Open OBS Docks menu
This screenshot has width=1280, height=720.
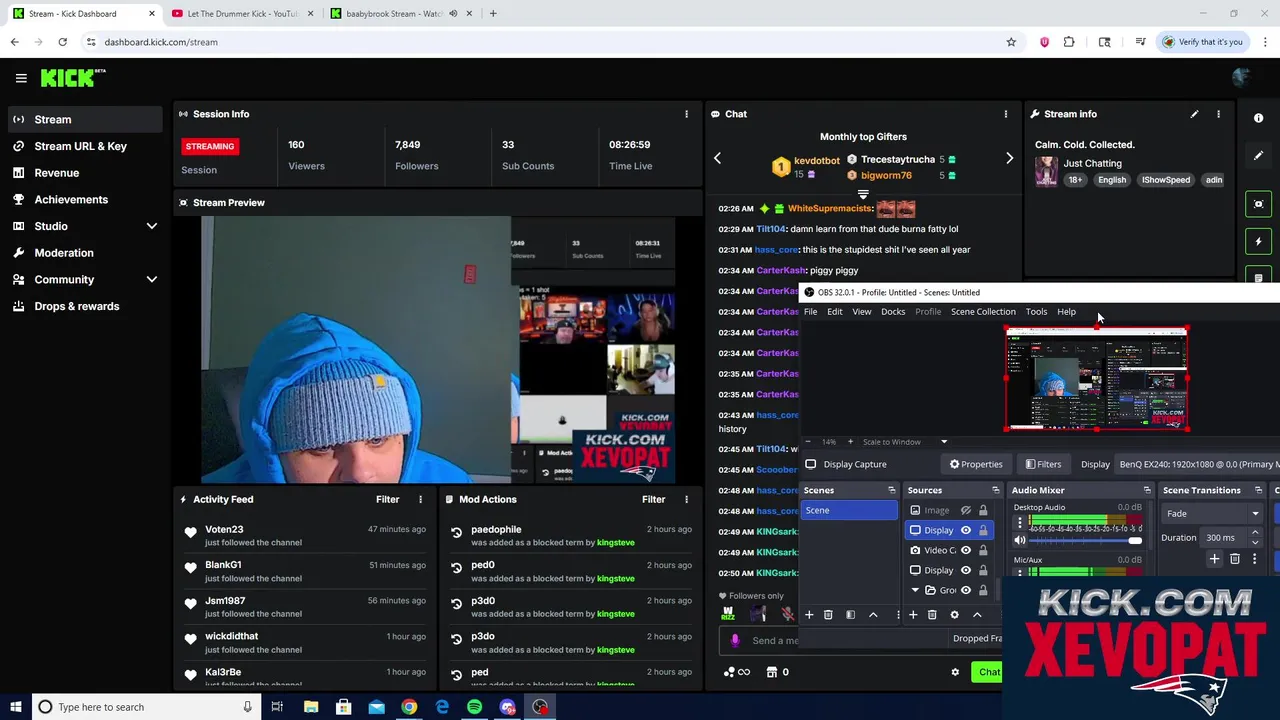(x=893, y=312)
